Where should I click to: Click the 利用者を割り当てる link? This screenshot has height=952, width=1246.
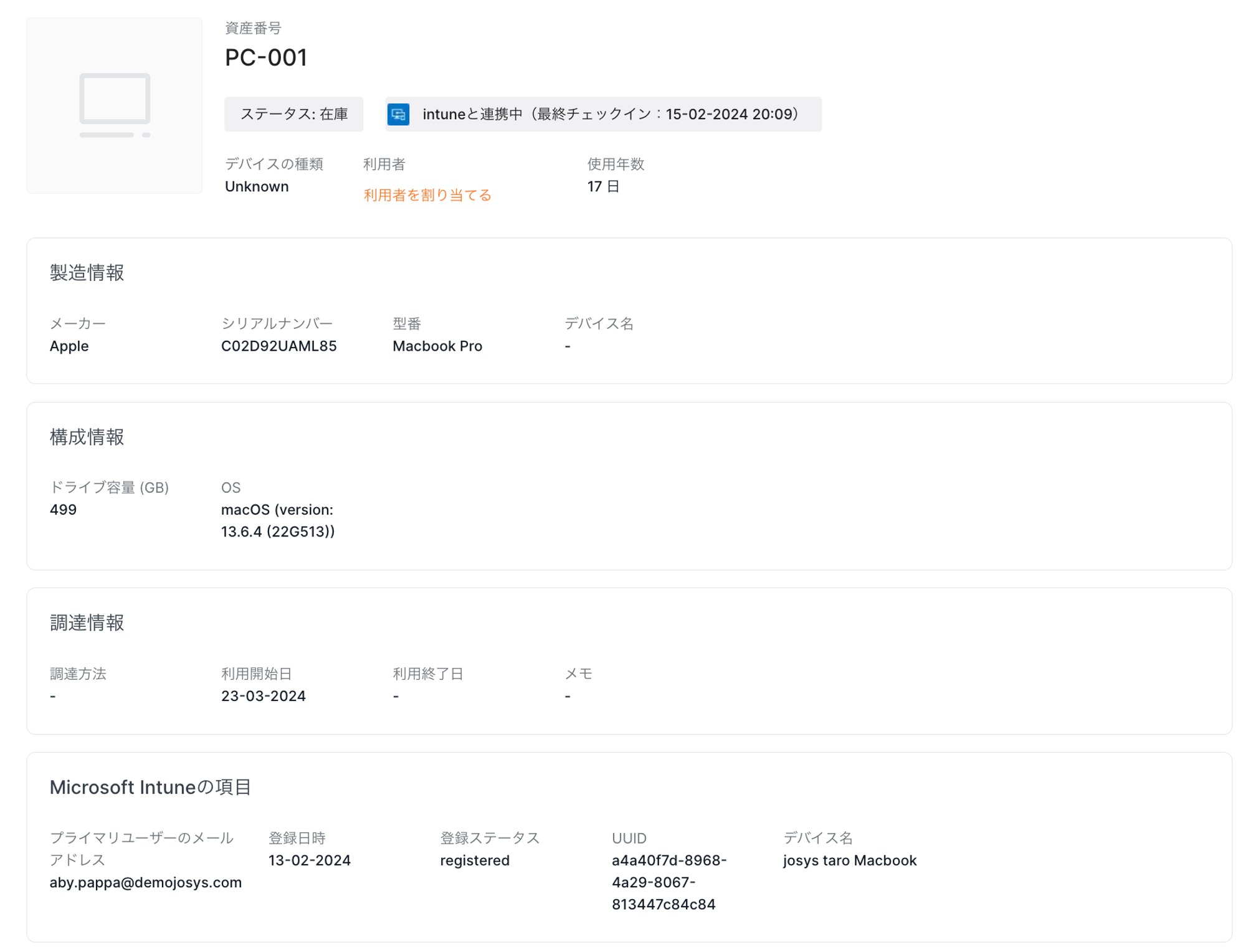[427, 195]
